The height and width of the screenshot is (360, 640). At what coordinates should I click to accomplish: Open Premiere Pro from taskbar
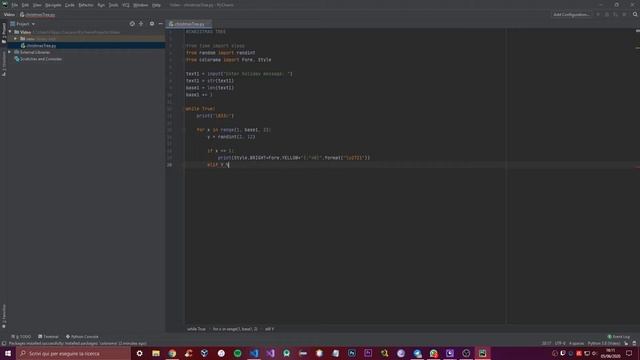368,353
